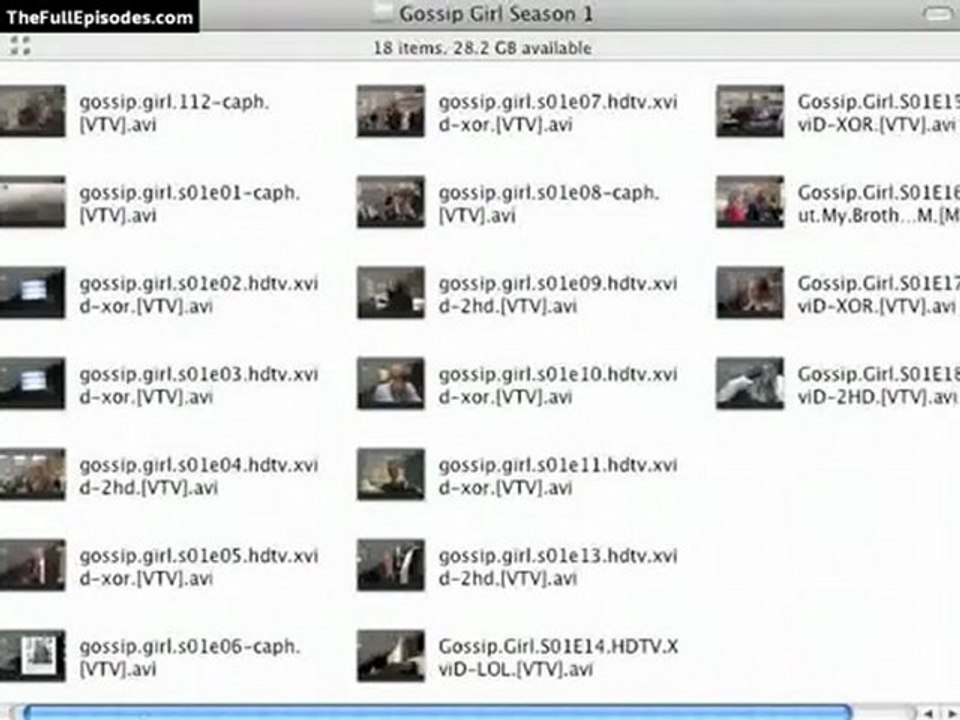This screenshot has width=960, height=720.
Task: Click file name gossip.girl.112-caph.[VTV].avi
Action: click(174, 113)
